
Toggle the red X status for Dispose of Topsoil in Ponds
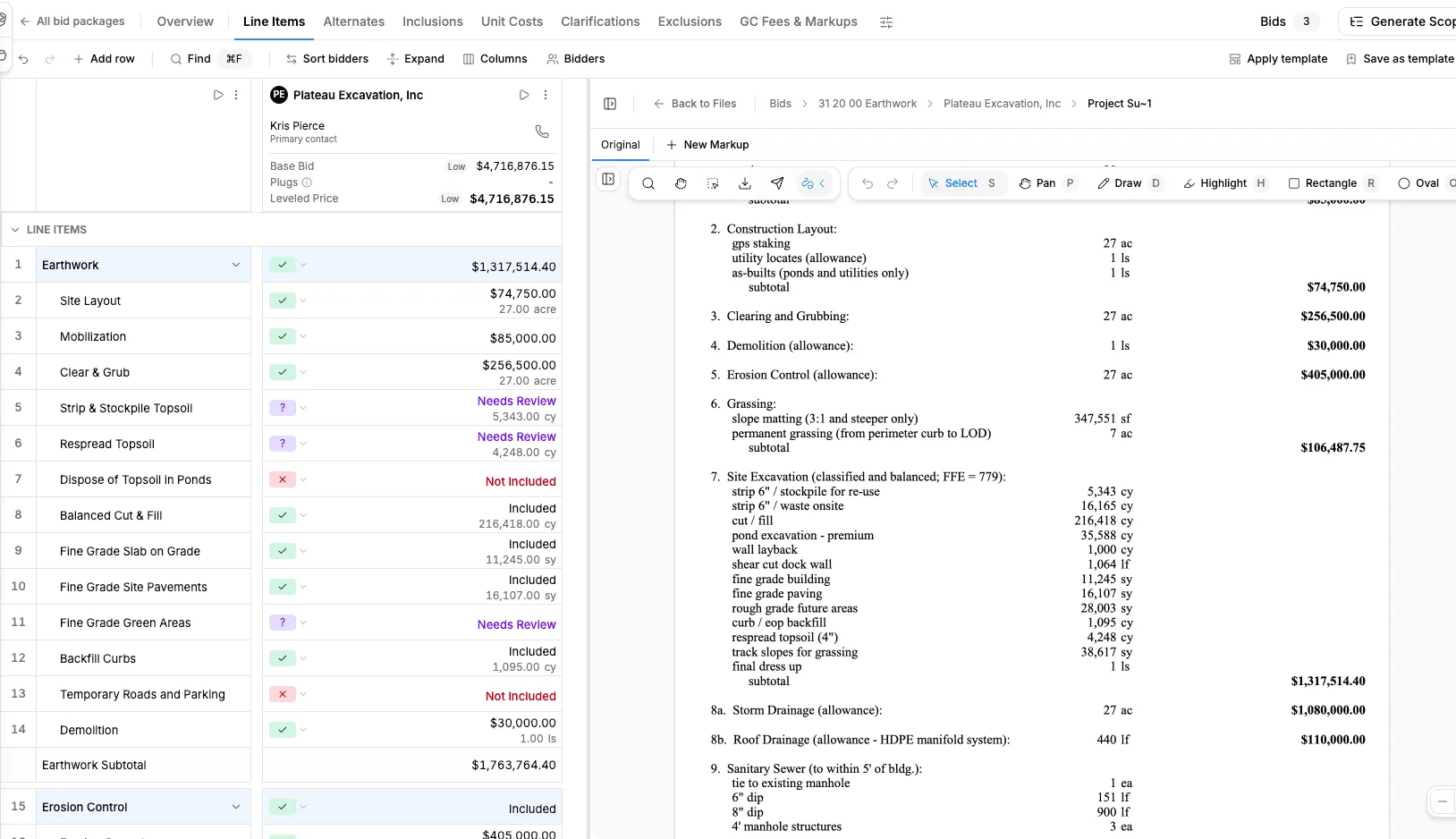pyautogui.click(x=283, y=479)
